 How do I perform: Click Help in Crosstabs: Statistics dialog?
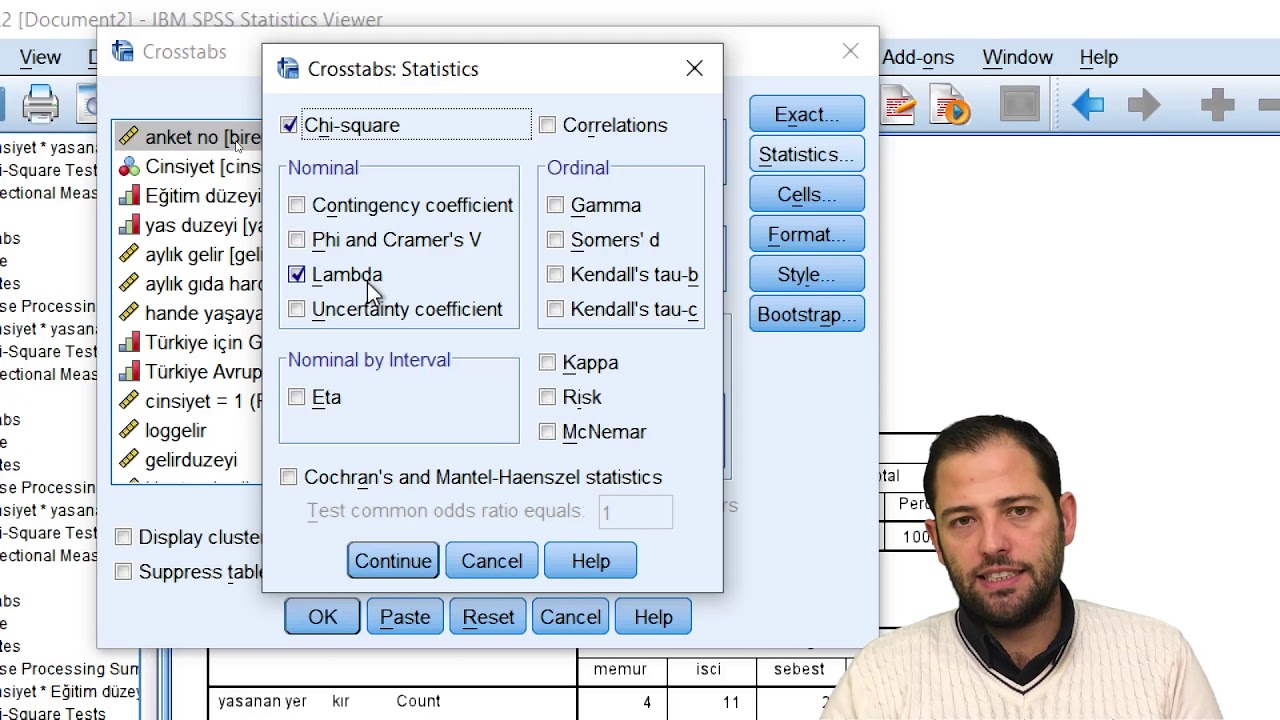591,561
